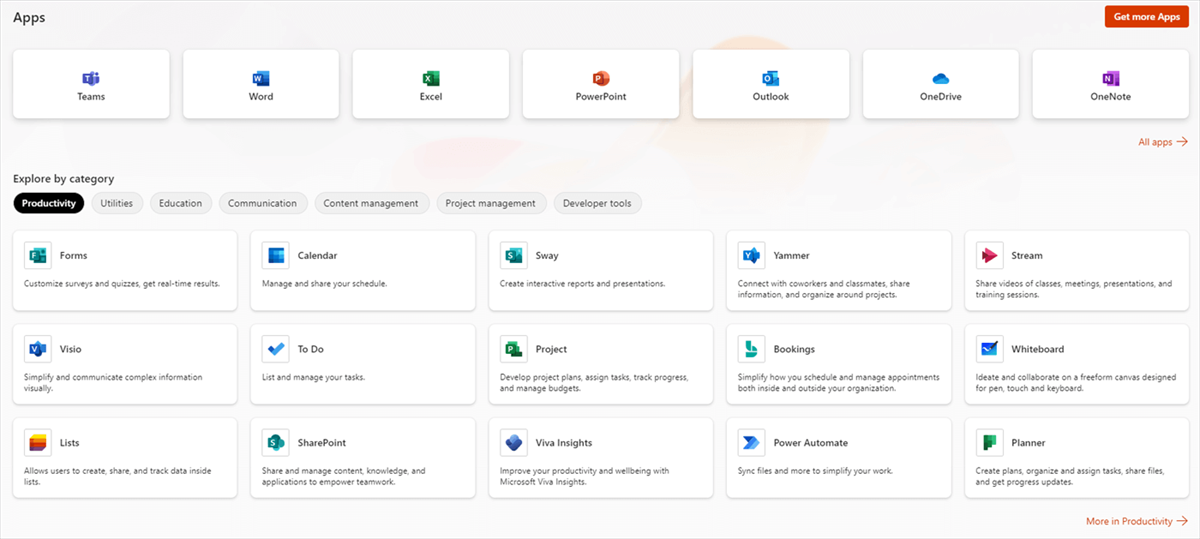The width and height of the screenshot is (1200, 539).
Task: Click the OneDrive label text
Action: click(x=941, y=97)
